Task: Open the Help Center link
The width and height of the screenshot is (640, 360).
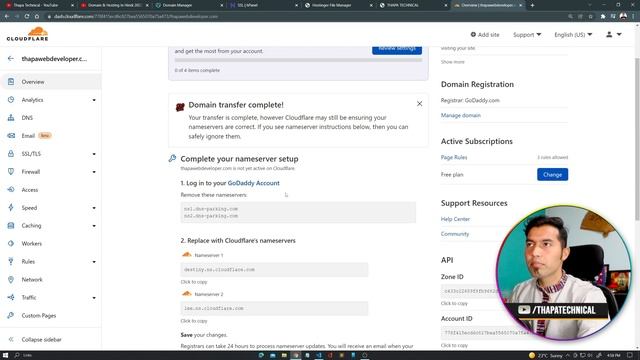Action: click(x=455, y=219)
